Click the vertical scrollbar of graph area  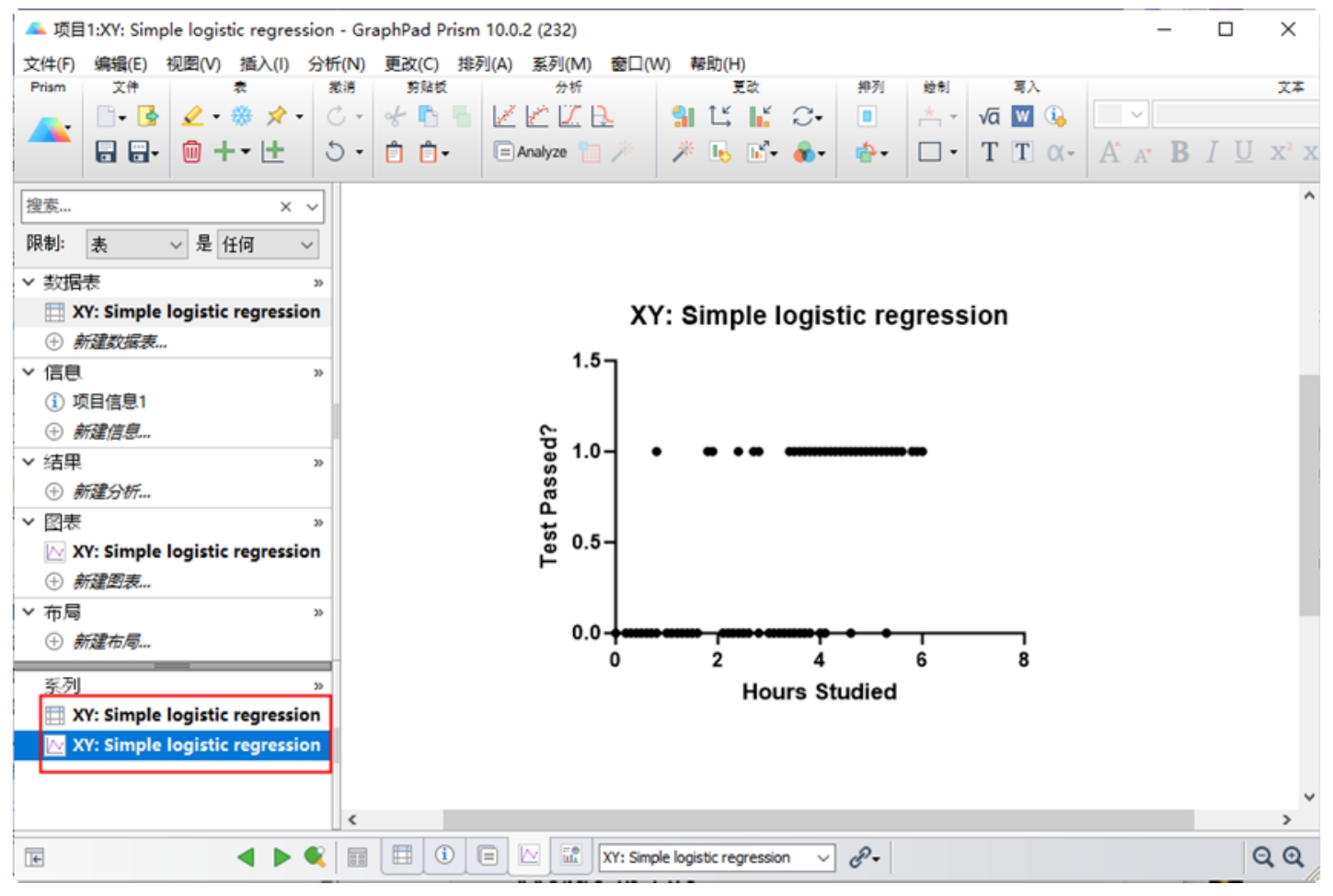point(1309,495)
